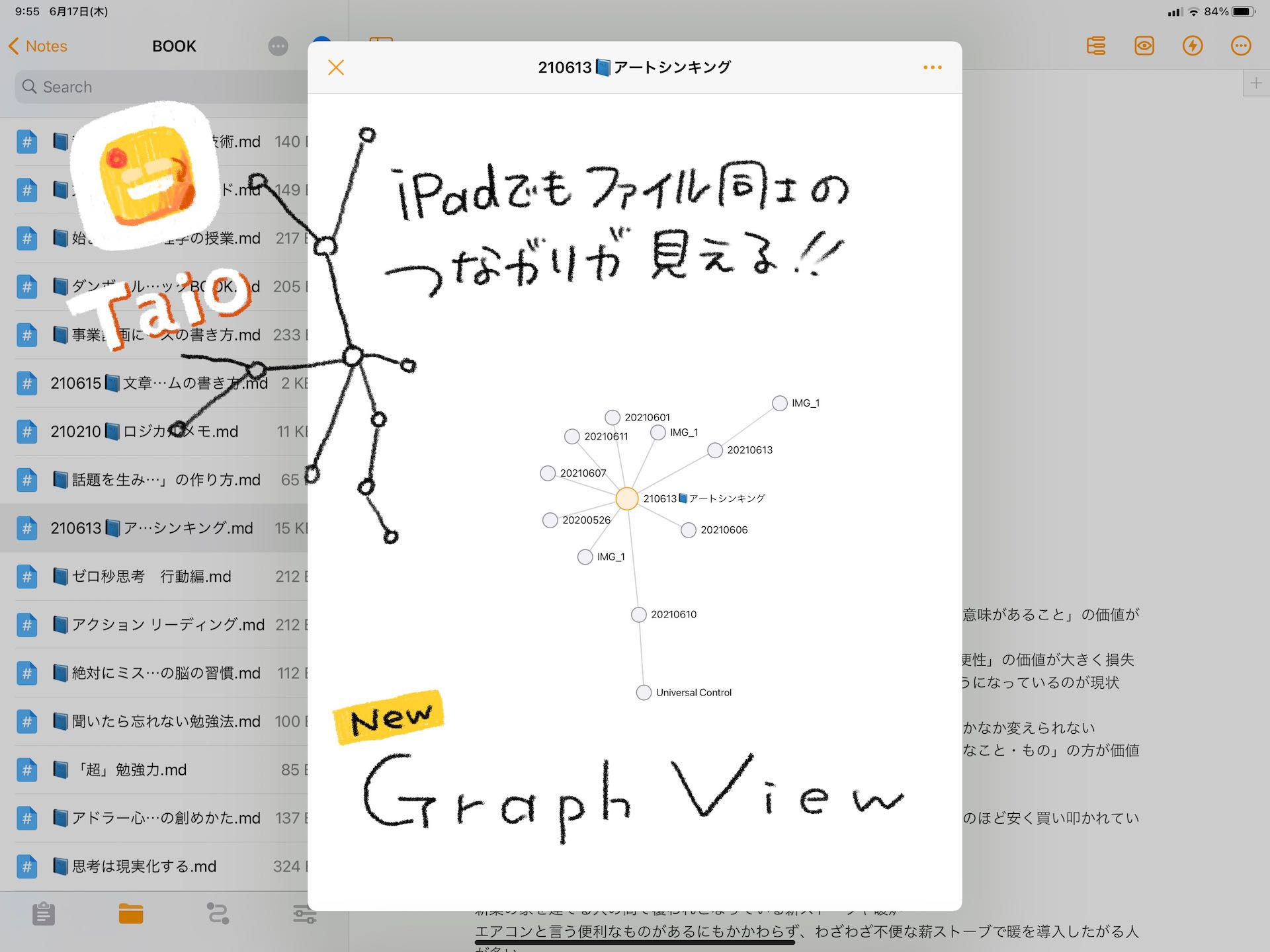Screen dimensions: 1270x952
Task: Select graph node 20210613
Action: point(715,450)
